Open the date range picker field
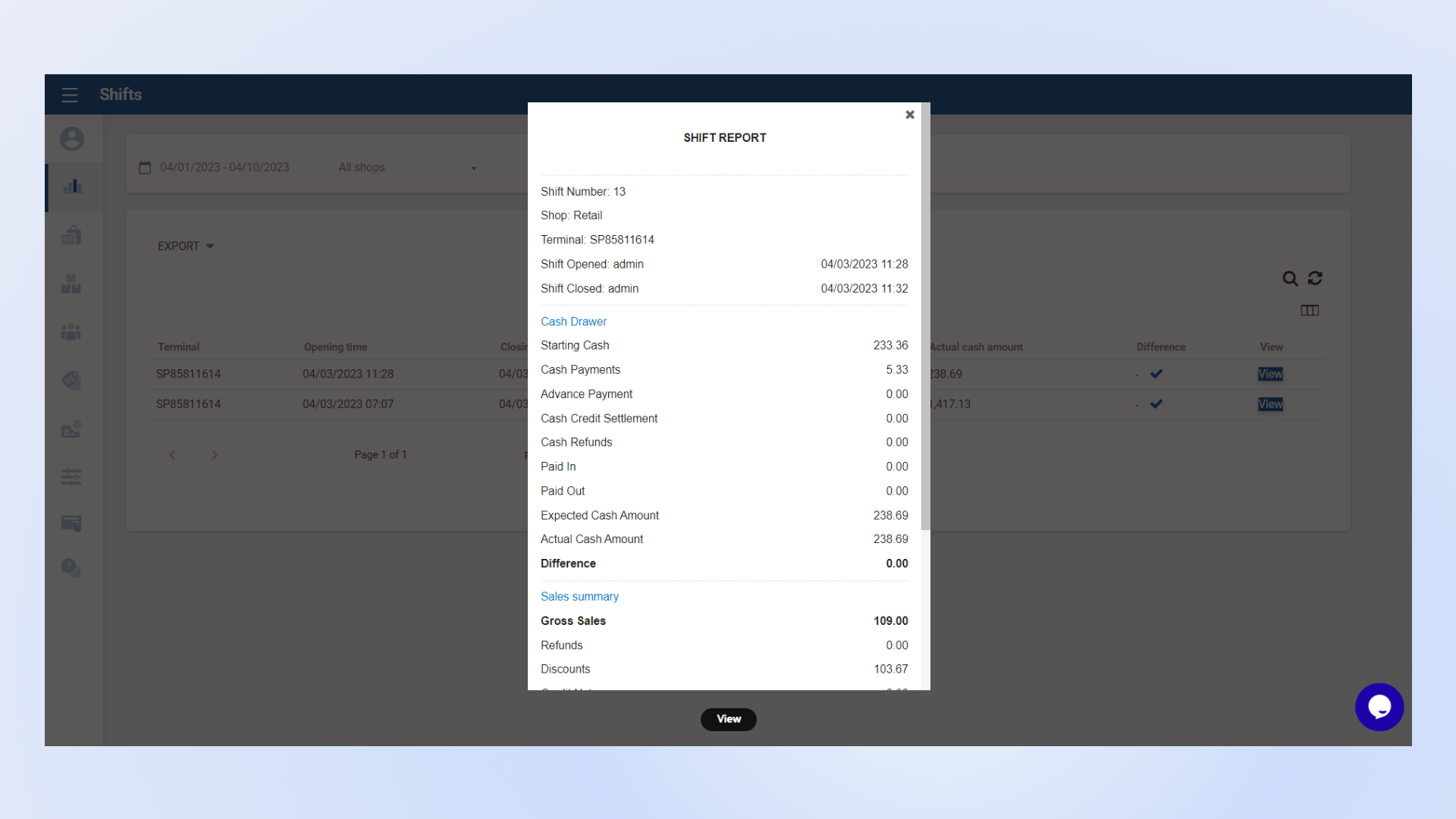1456x819 pixels. coord(224,168)
